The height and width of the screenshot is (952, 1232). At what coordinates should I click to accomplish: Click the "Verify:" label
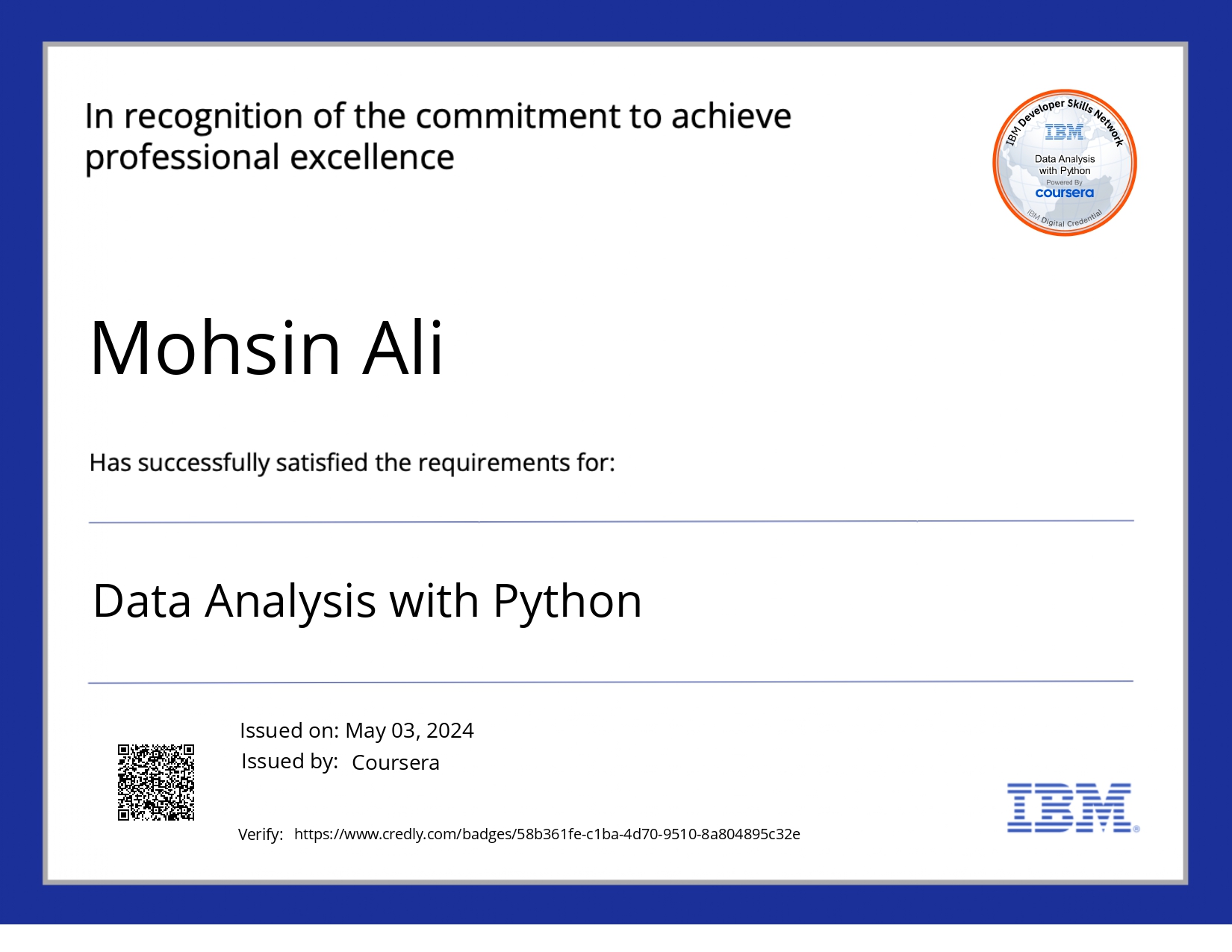[x=261, y=835]
